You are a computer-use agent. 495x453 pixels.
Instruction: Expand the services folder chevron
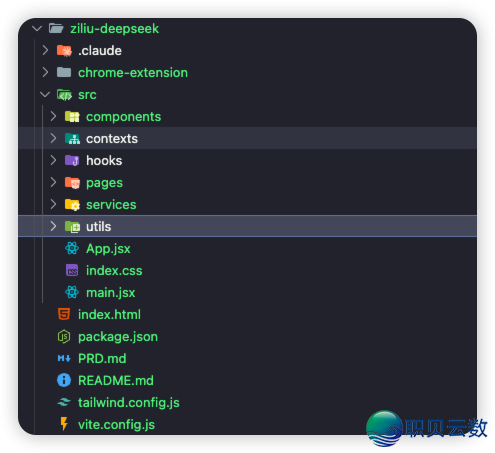click(x=53, y=205)
